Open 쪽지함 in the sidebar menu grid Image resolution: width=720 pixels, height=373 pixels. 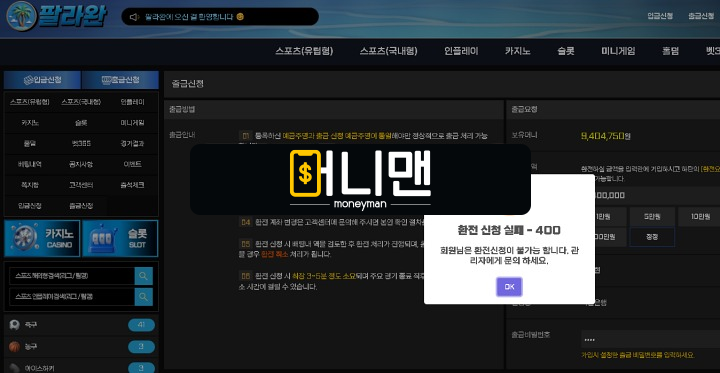(30, 185)
